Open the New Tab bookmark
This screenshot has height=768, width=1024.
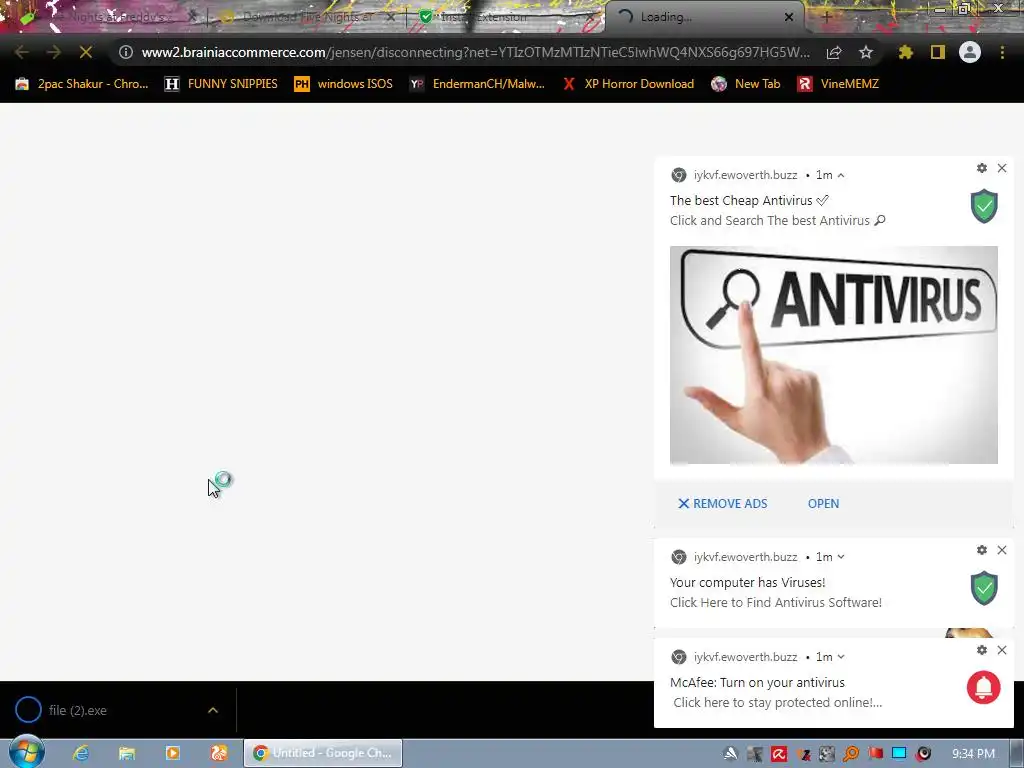point(746,84)
